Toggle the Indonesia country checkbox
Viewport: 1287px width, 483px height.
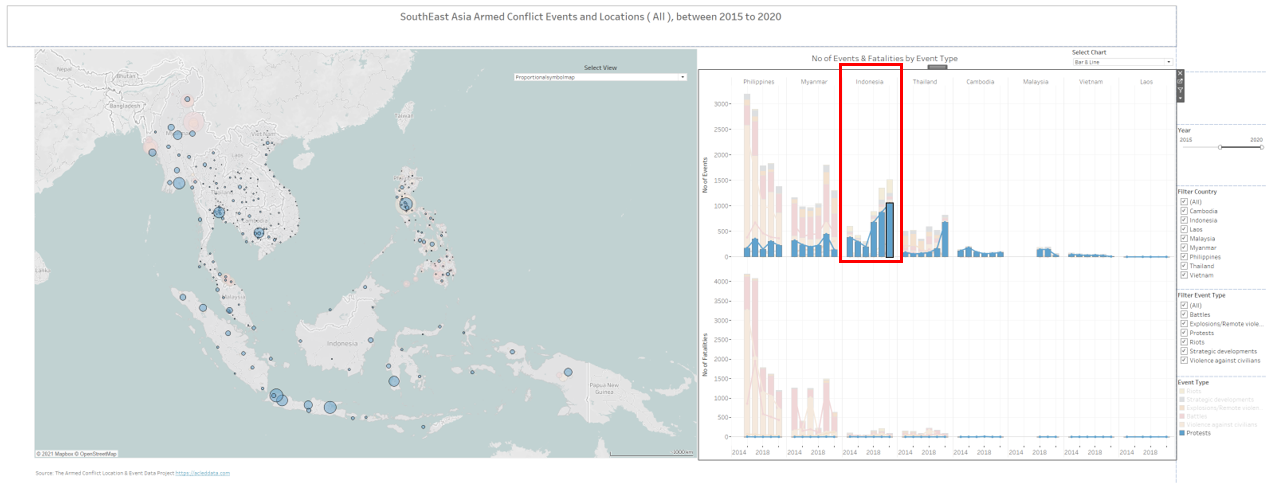coord(1184,220)
